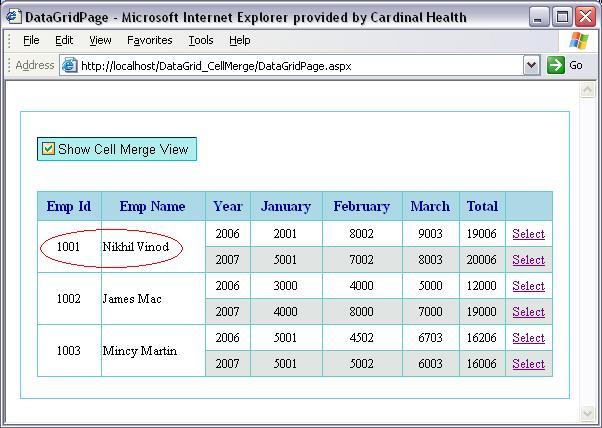Click Select link in the row with total 20006
This screenshot has height=428, width=602.
(x=528, y=260)
